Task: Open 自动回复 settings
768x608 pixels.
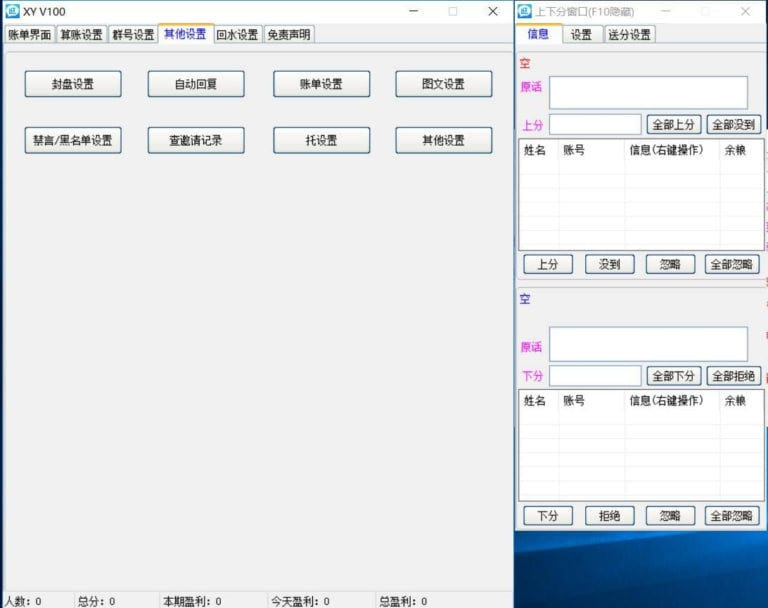Action: (196, 84)
